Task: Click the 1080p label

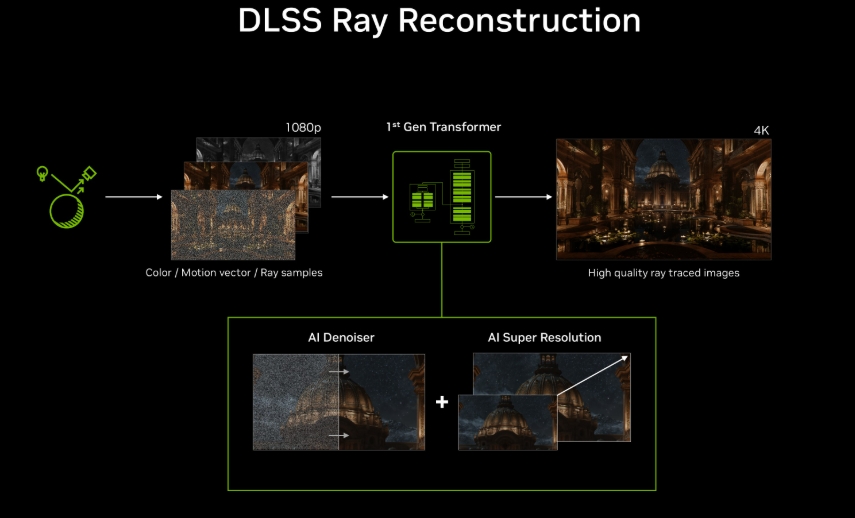Action: click(303, 128)
